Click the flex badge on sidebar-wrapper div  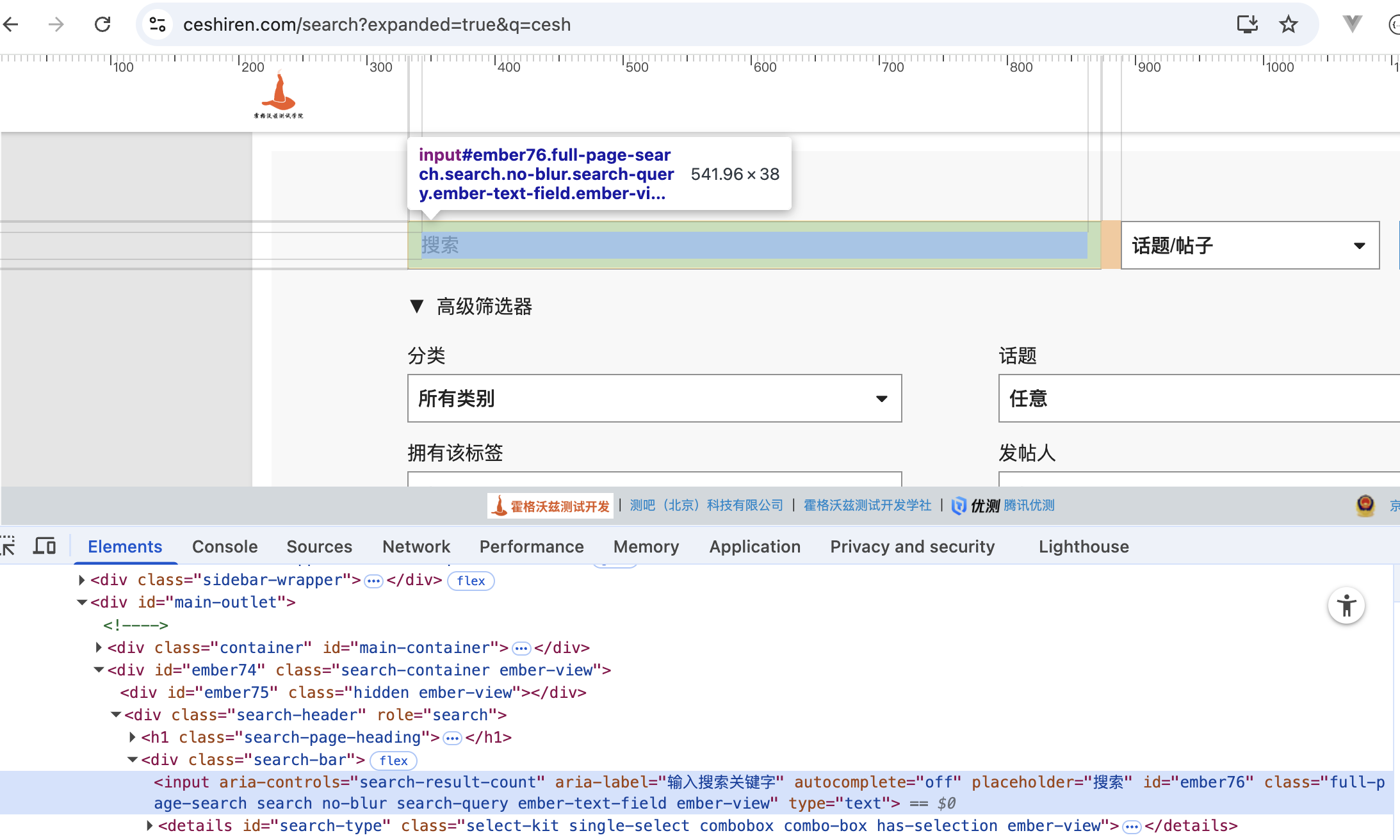pos(471,581)
